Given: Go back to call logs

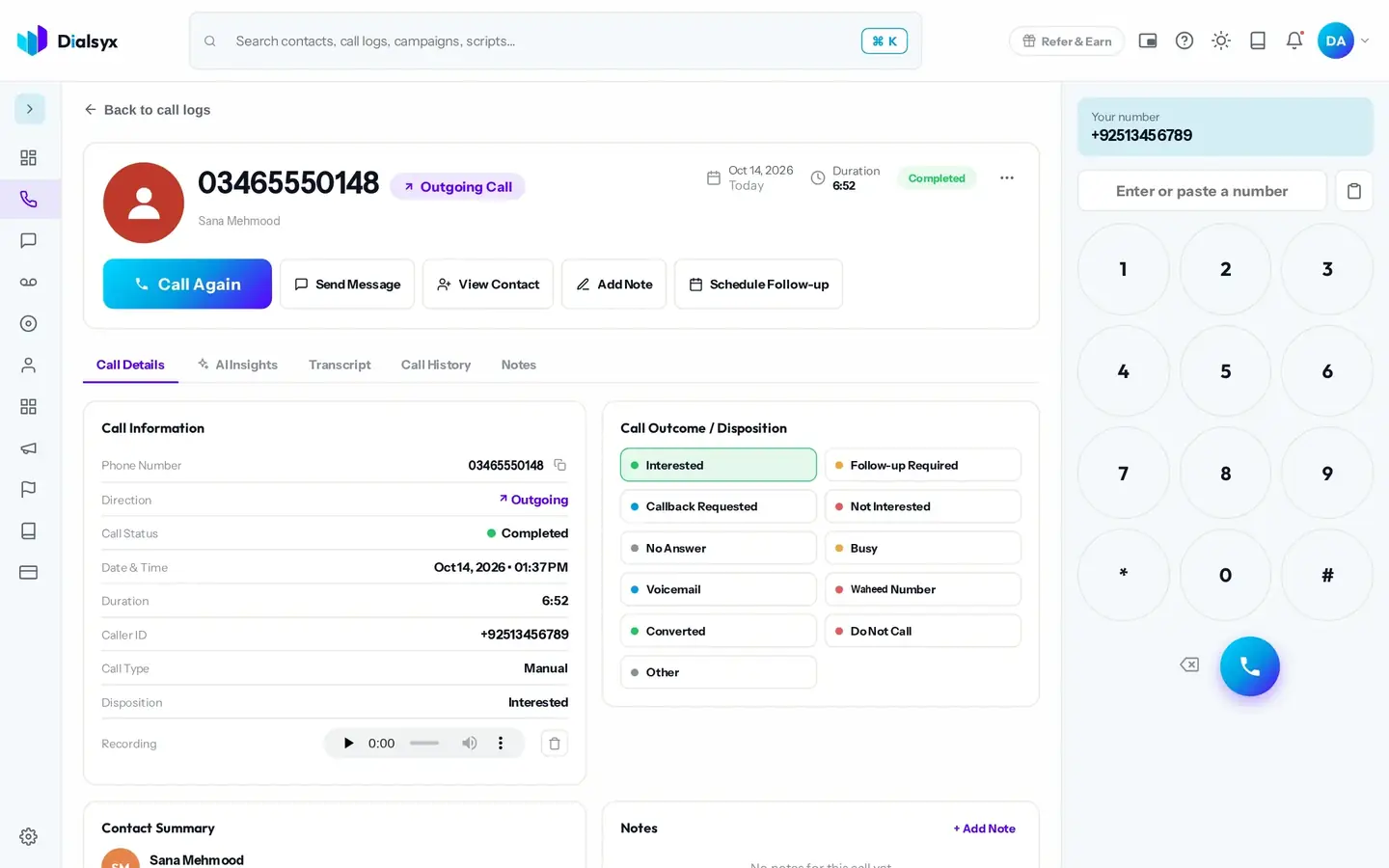Looking at the screenshot, I should pyautogui.click(x=148, y=110).
